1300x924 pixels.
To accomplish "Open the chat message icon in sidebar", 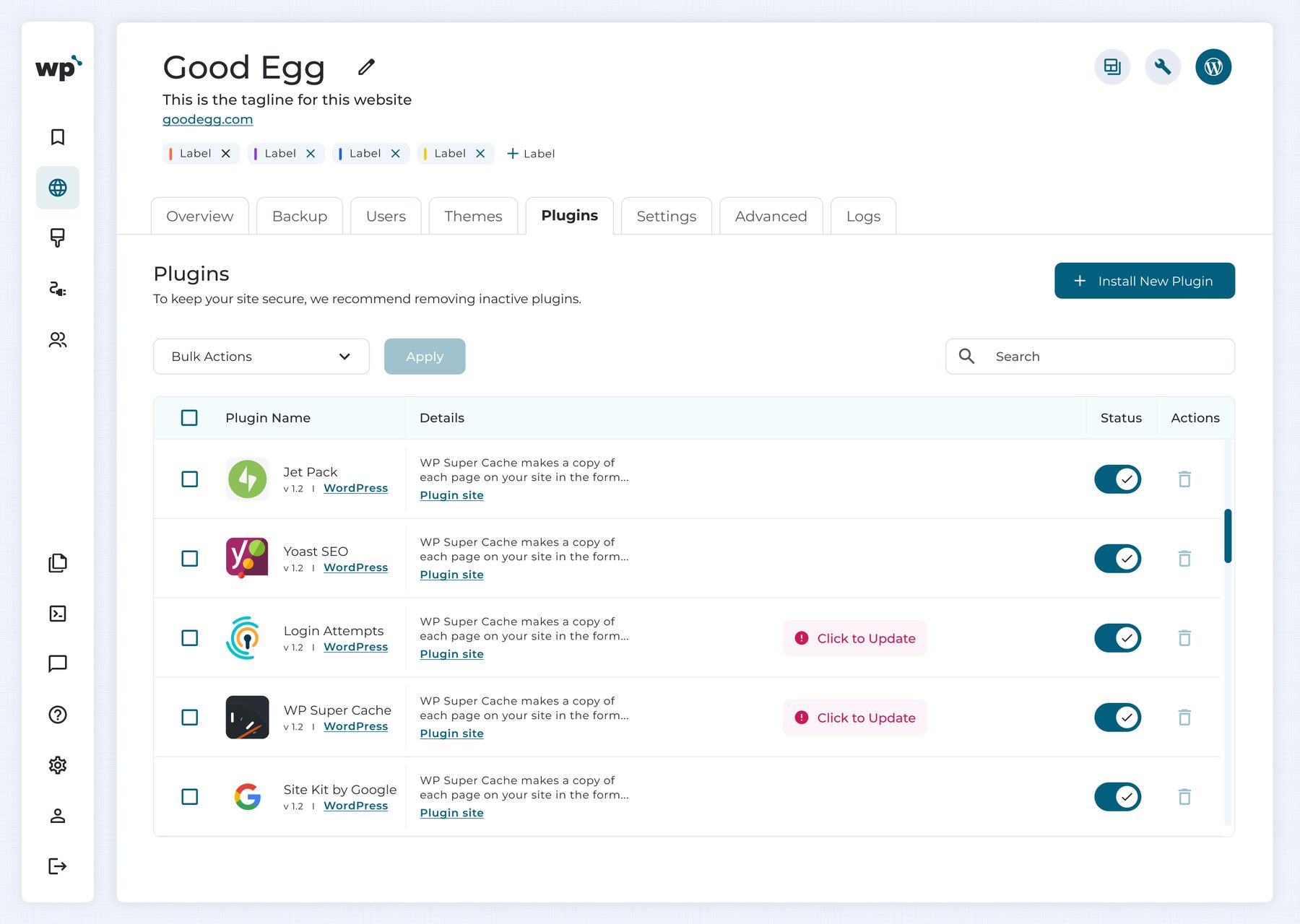I will (58, 664).
